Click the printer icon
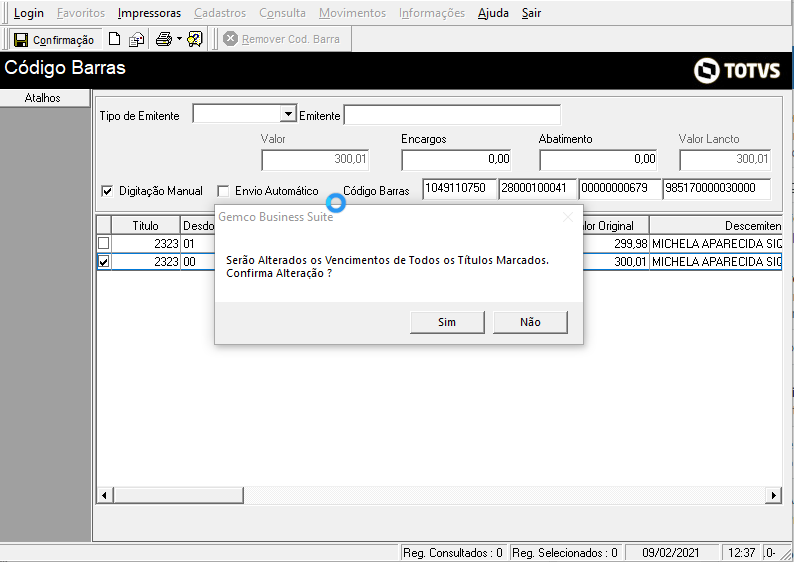The height and width of the screenshot is (562, 794). [x=164, y=39]
